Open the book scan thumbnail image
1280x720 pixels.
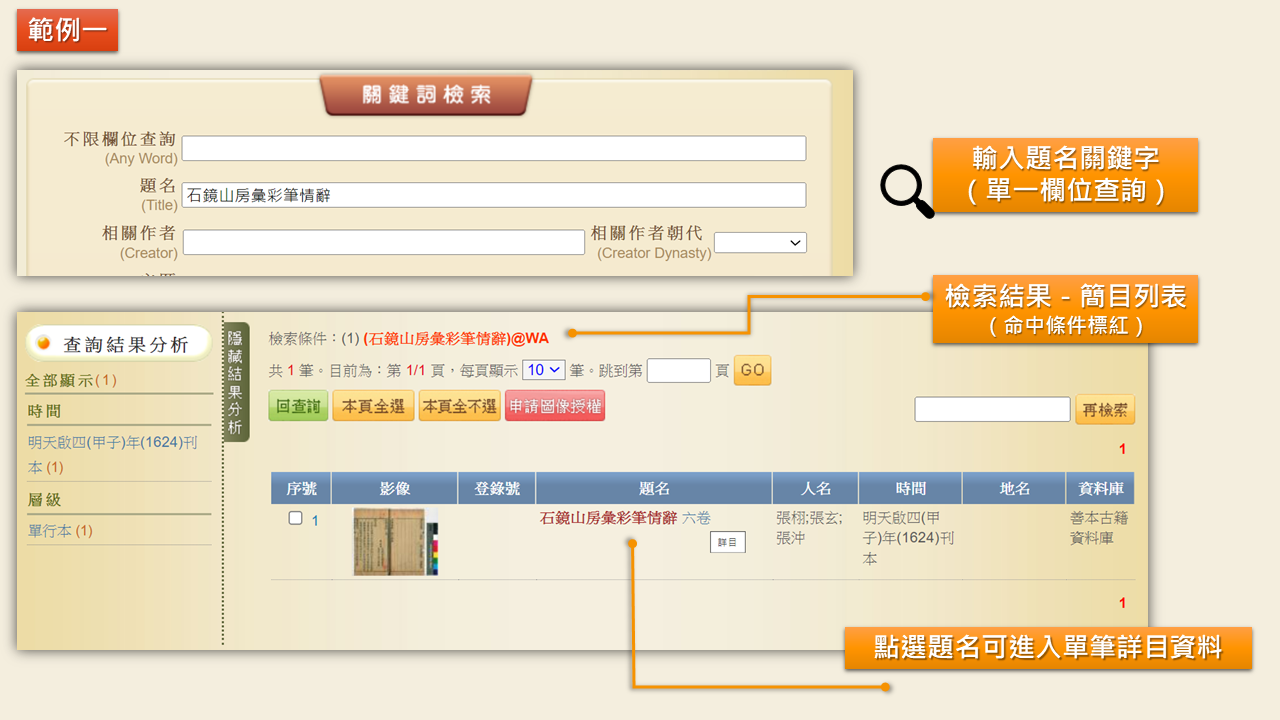[395, 541]
